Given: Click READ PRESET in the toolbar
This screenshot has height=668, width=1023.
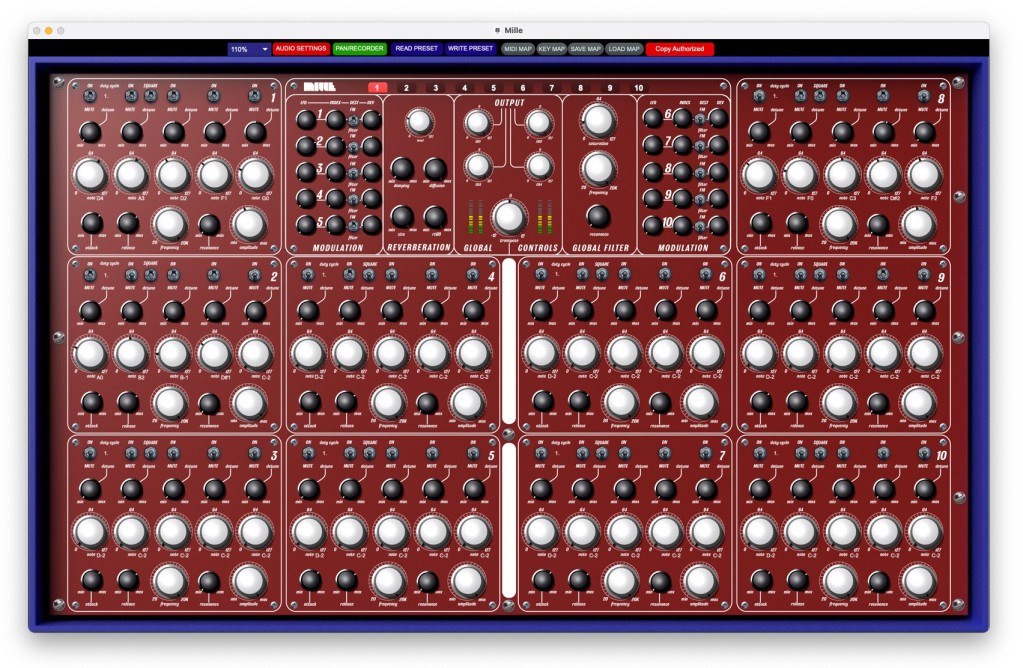Looking at the screenshot, I should pyautogui.click(x=416, y=48).
